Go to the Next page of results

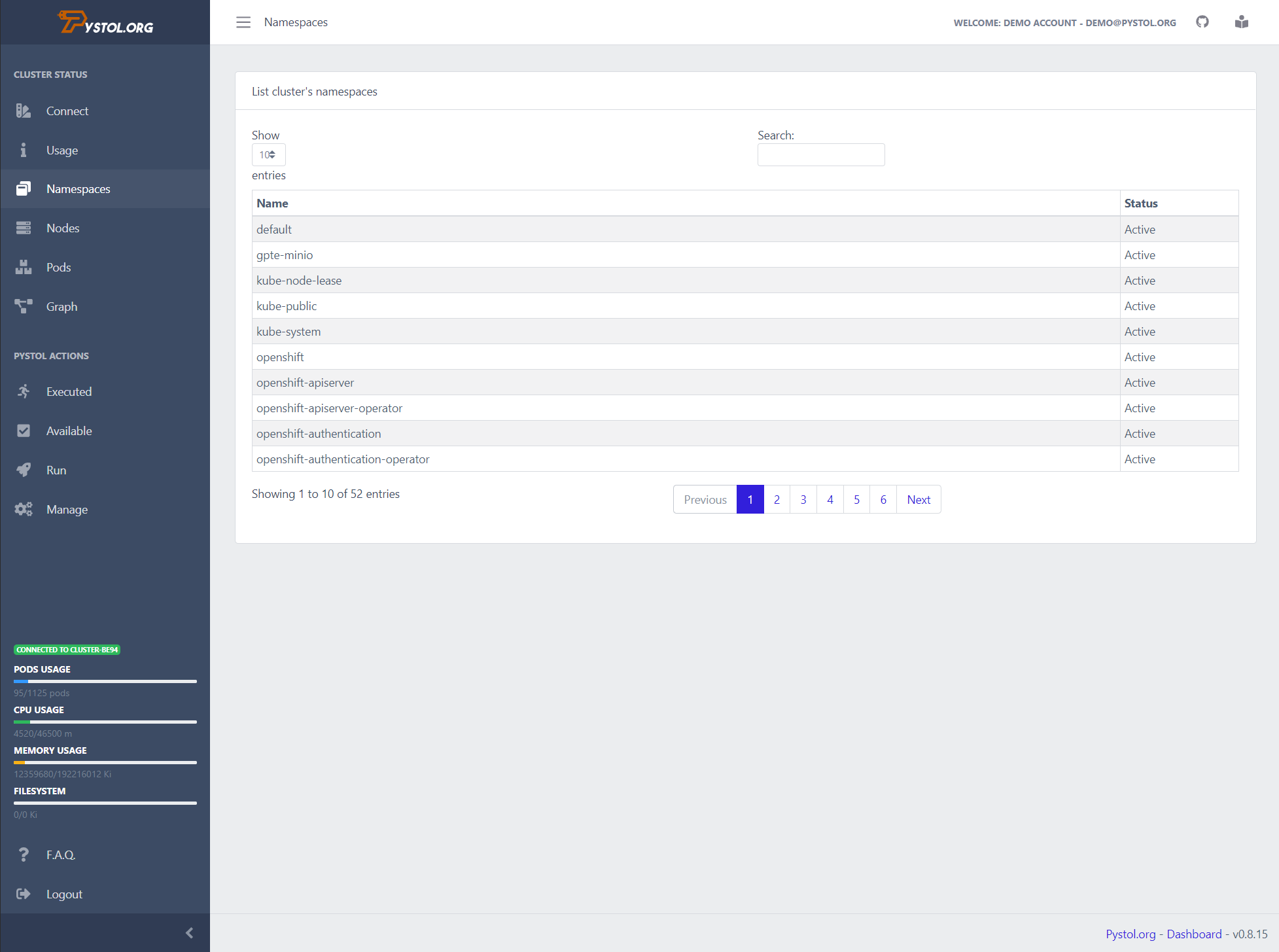click(918, 500)
